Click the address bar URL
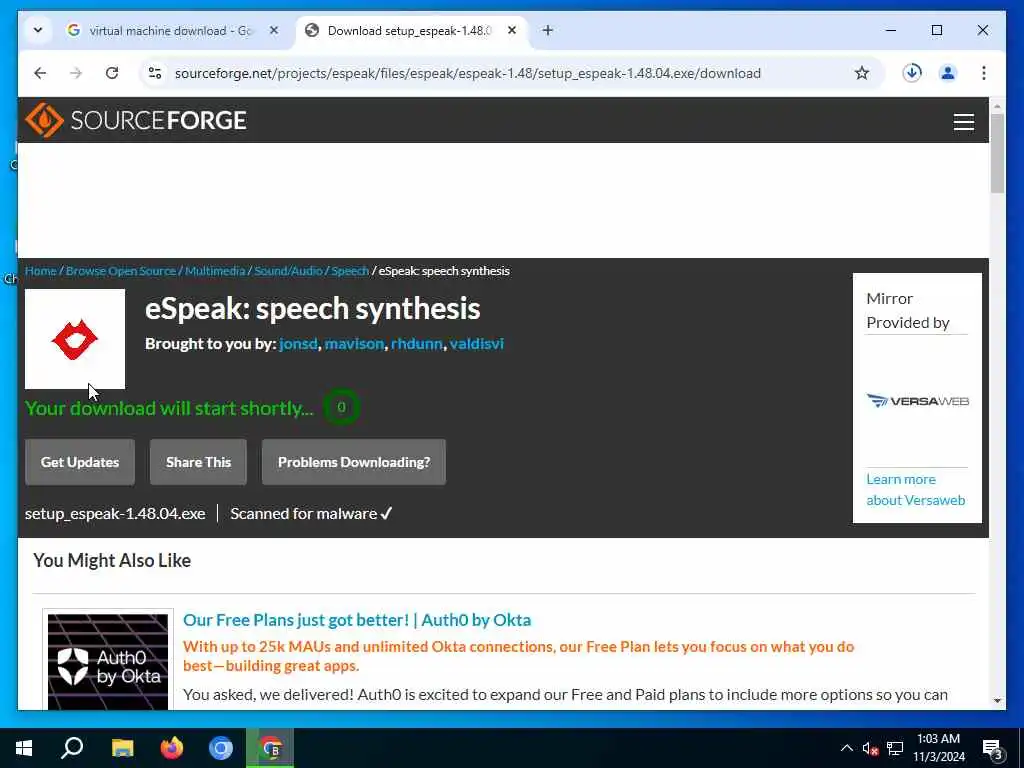This screenshot has width=1024, height=768. [468, 73]
